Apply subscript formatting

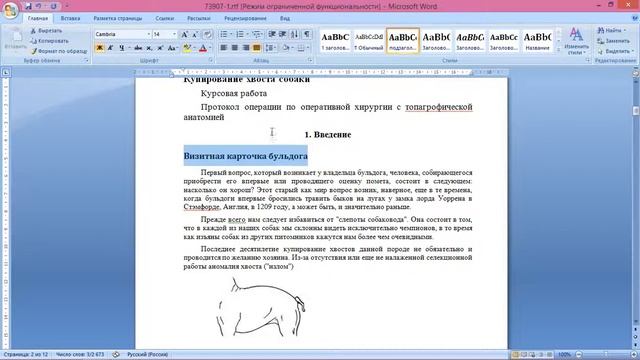coord(149,48)
